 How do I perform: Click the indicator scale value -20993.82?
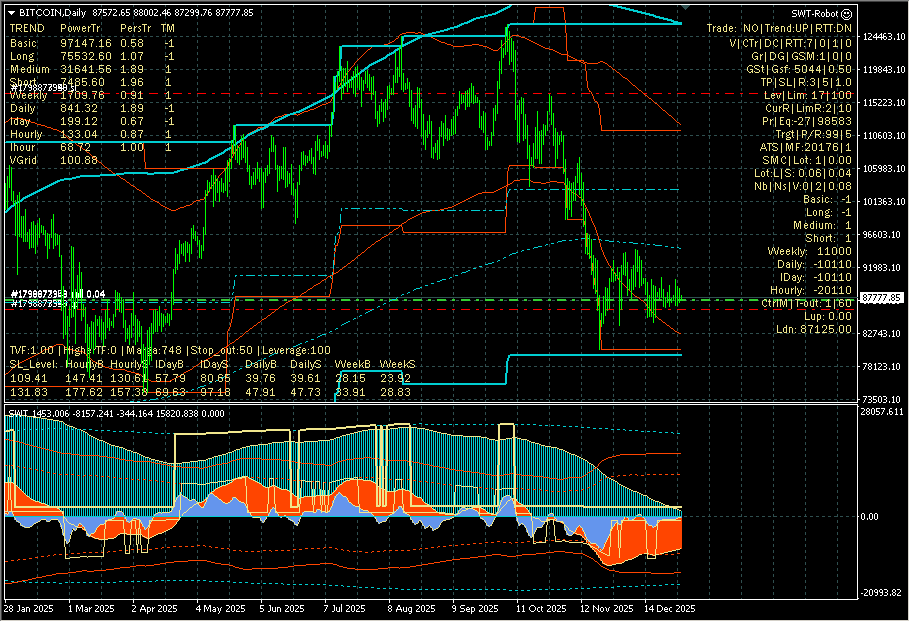coord(882,592)
